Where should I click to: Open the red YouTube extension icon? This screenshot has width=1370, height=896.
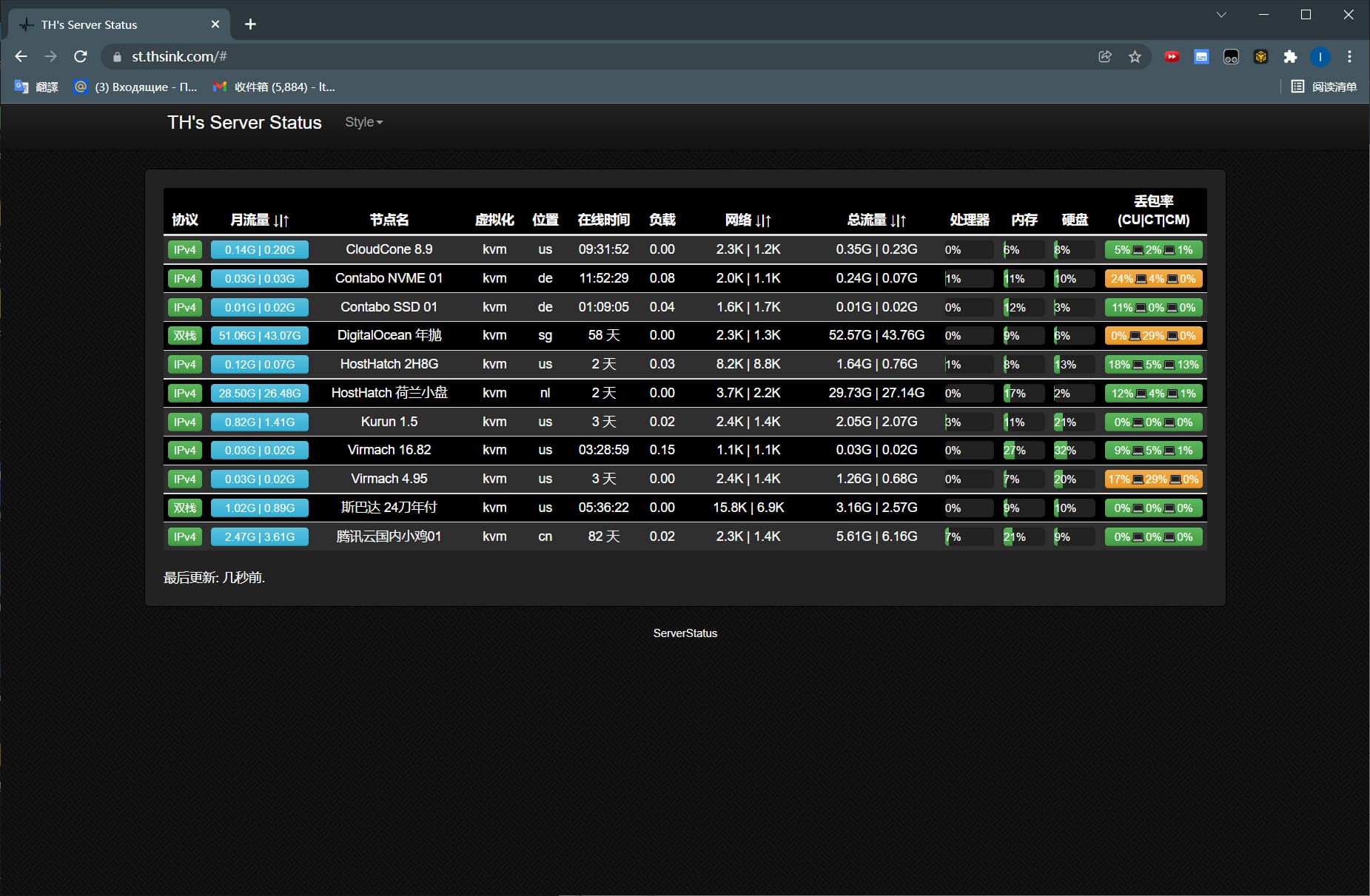click(x=1172, y=56)
